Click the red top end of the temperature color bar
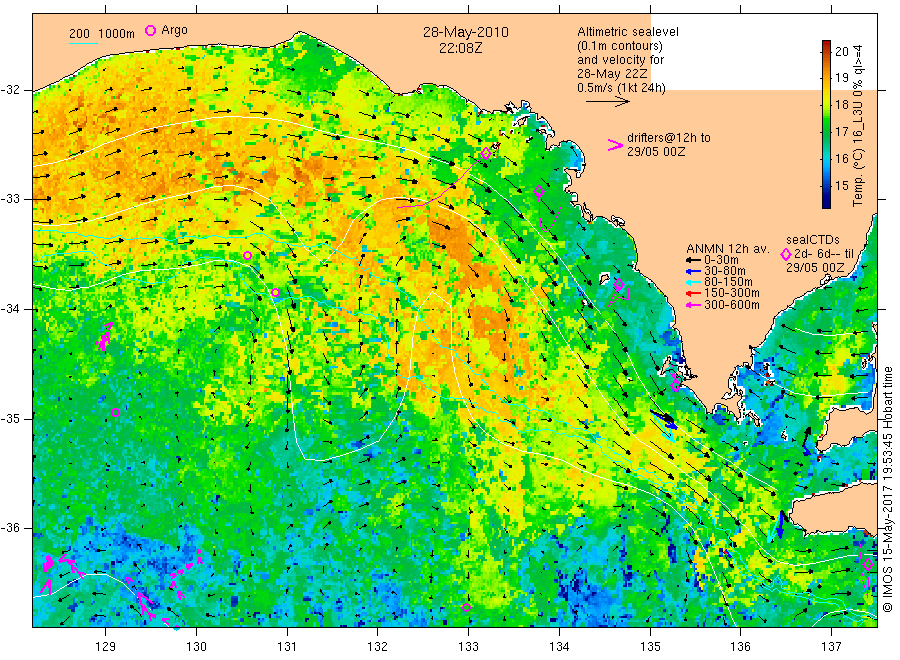The image size is (900, 660). point(827,44)
